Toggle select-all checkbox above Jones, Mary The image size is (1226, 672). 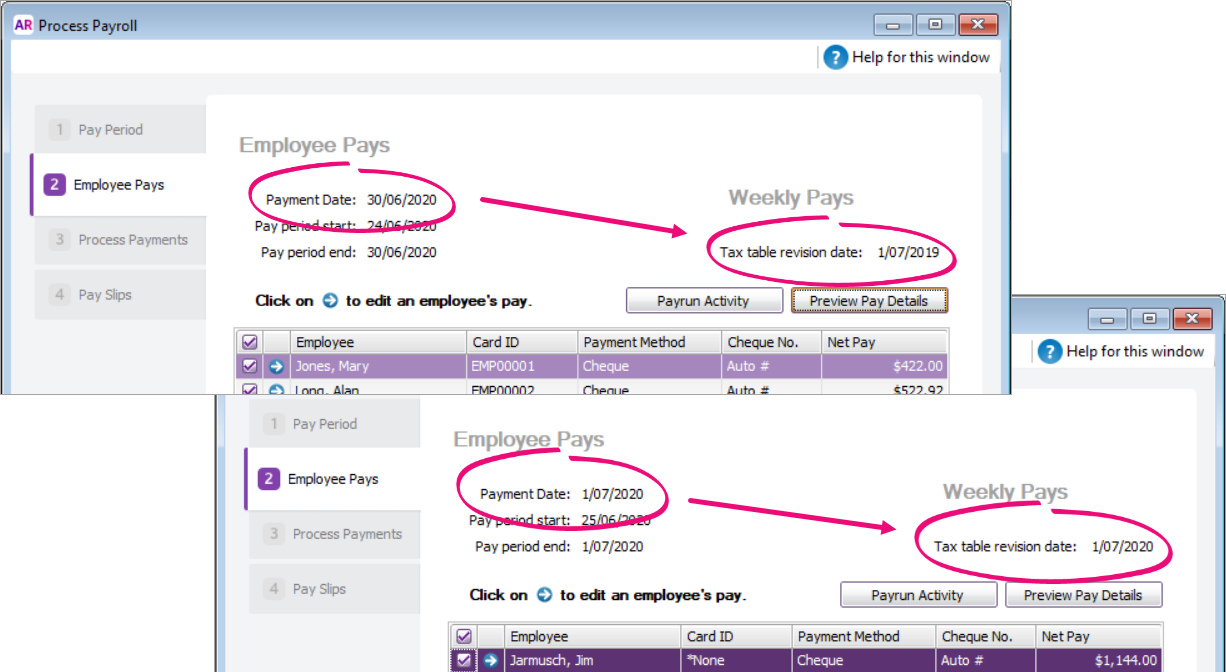[250, 342]
